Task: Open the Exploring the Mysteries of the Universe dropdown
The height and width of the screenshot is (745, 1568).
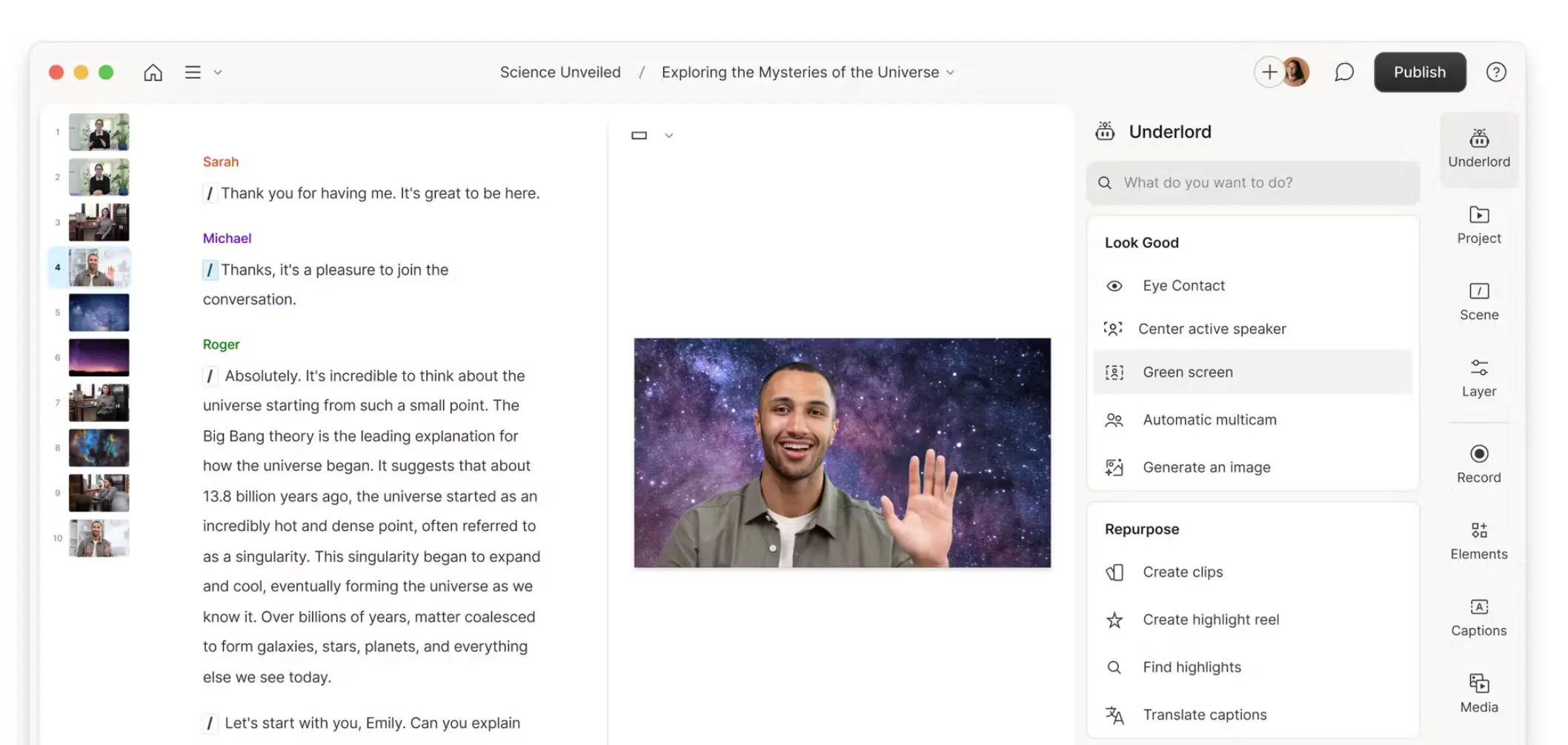Action: 808,72
